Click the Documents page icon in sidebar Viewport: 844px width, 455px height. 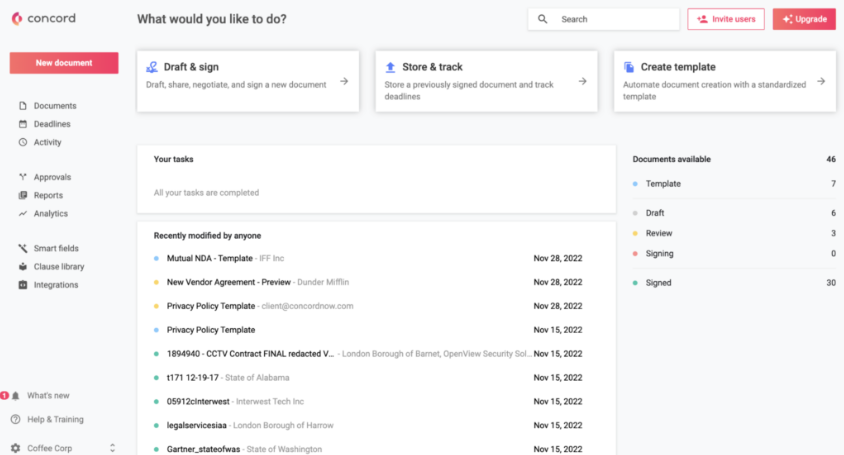pyautogui.click(x=23, y=106)
